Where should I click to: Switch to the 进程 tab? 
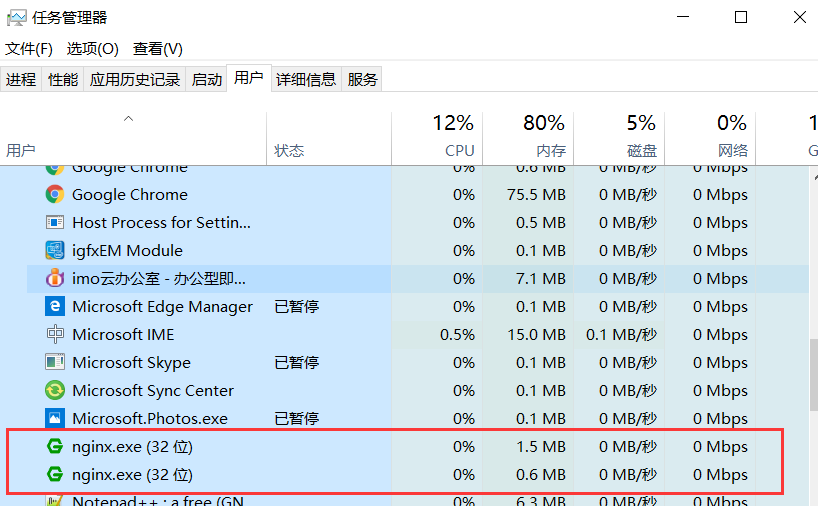point(21,79)
